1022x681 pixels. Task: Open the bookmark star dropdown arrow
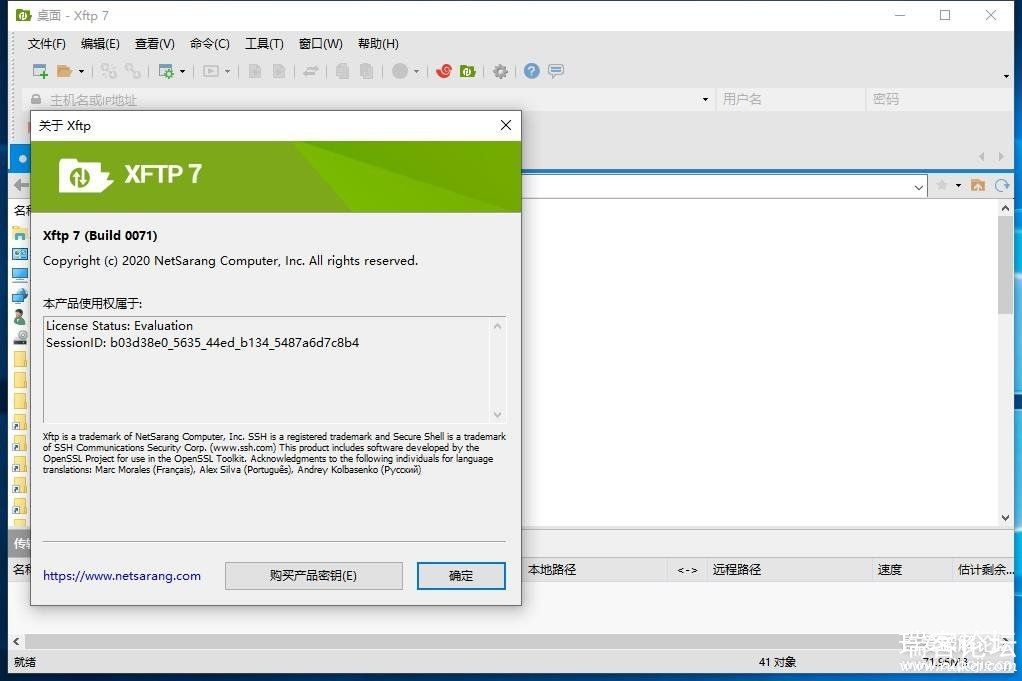958,186
